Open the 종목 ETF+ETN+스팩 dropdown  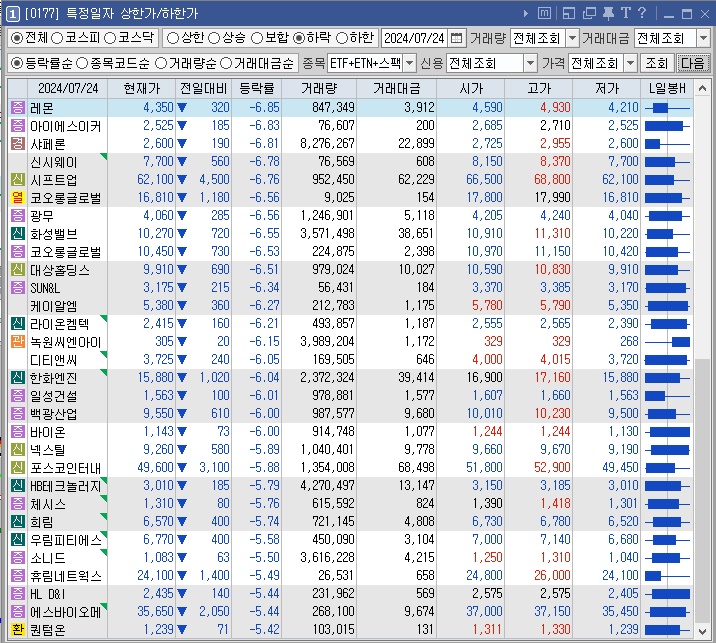click(410, 63)
